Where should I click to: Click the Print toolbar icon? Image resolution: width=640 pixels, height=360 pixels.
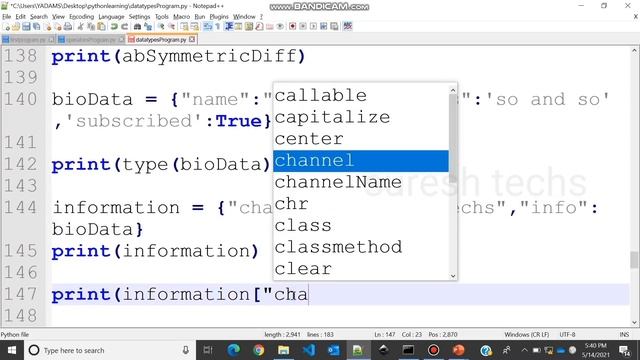(68, 27)
